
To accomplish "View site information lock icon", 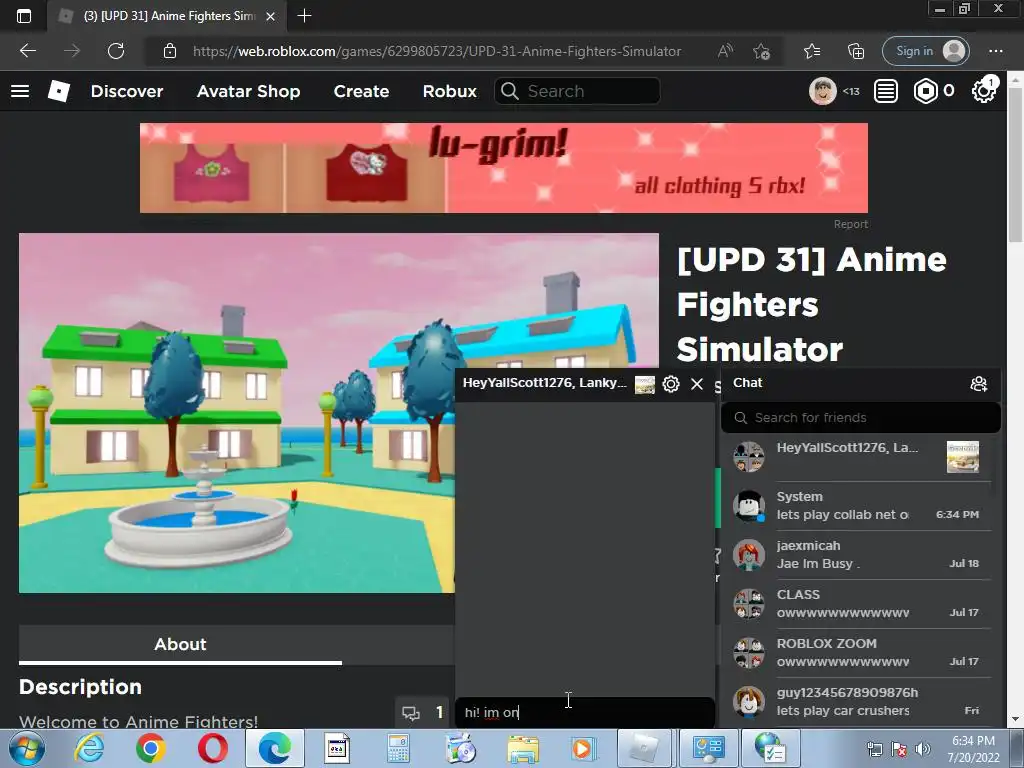I will click(170, 51).
